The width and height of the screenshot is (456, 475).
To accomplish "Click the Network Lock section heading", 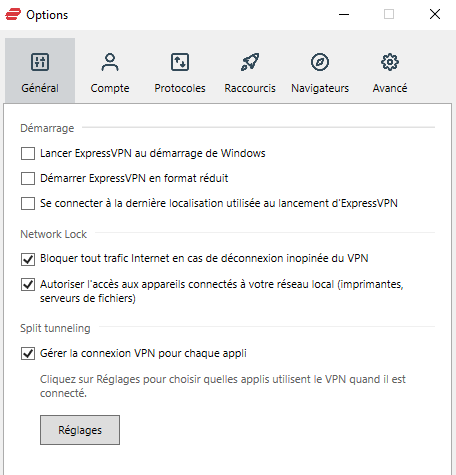I will (x=54, y=234).
